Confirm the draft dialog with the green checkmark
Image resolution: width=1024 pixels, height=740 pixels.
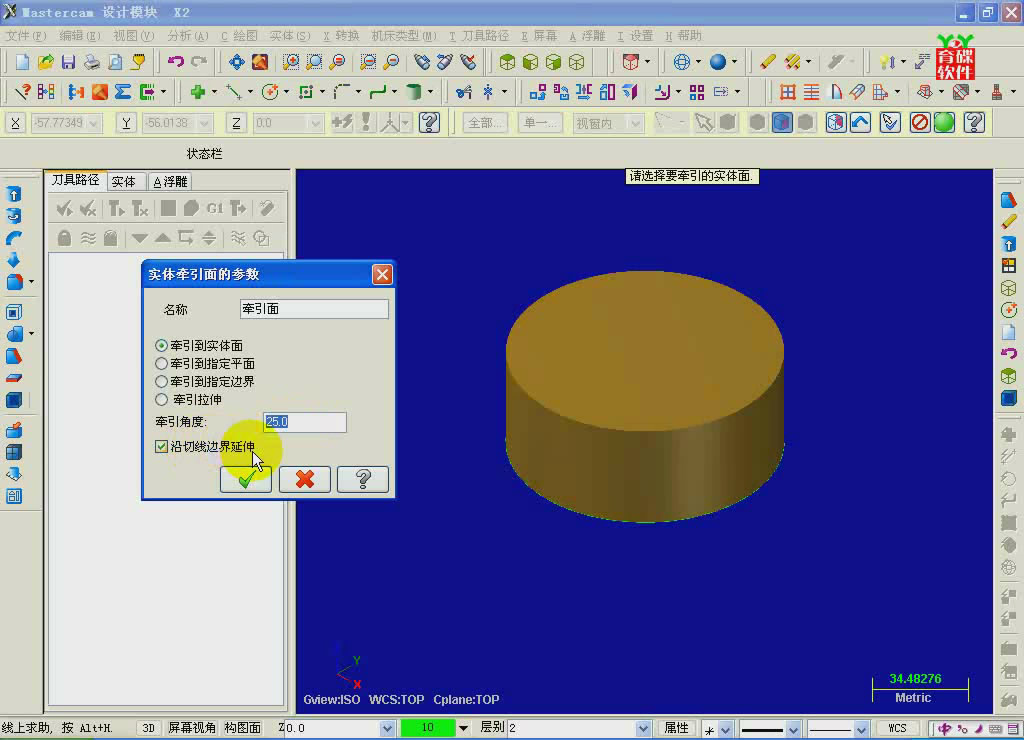click(x=246, y=479)
